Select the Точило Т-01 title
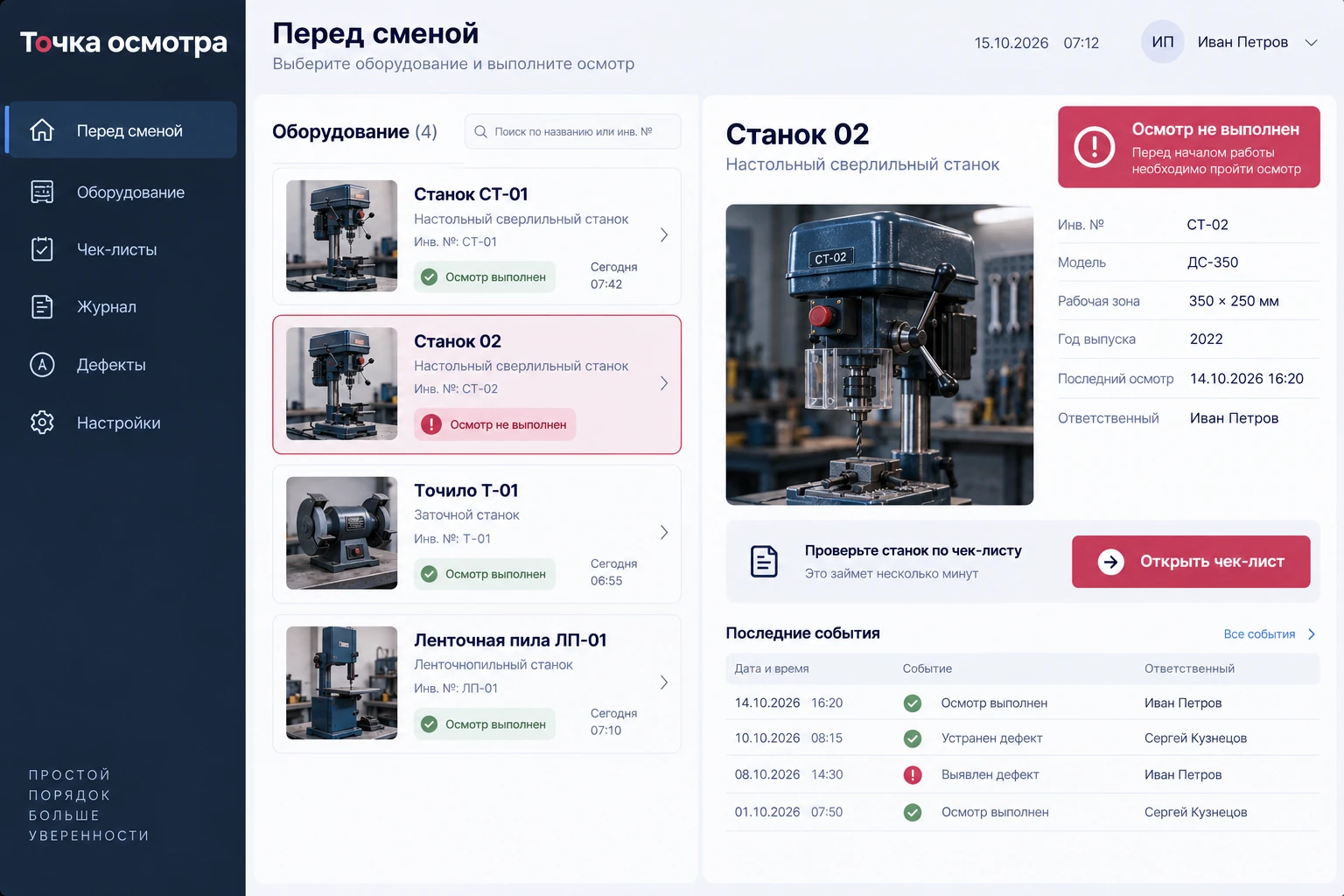1344x896 pixels. point(466,490)
